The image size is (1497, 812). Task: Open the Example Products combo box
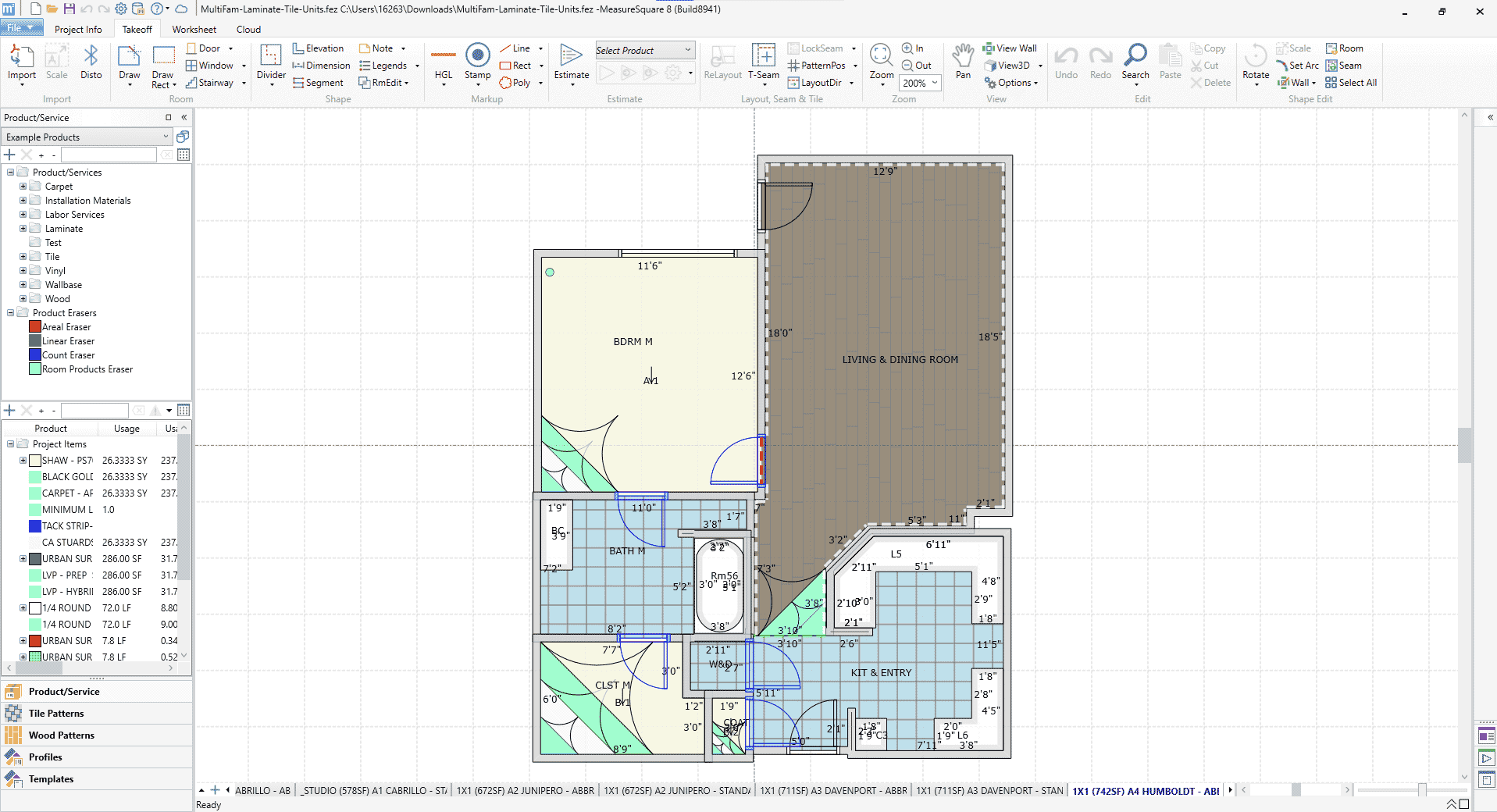tap(86, 137)
